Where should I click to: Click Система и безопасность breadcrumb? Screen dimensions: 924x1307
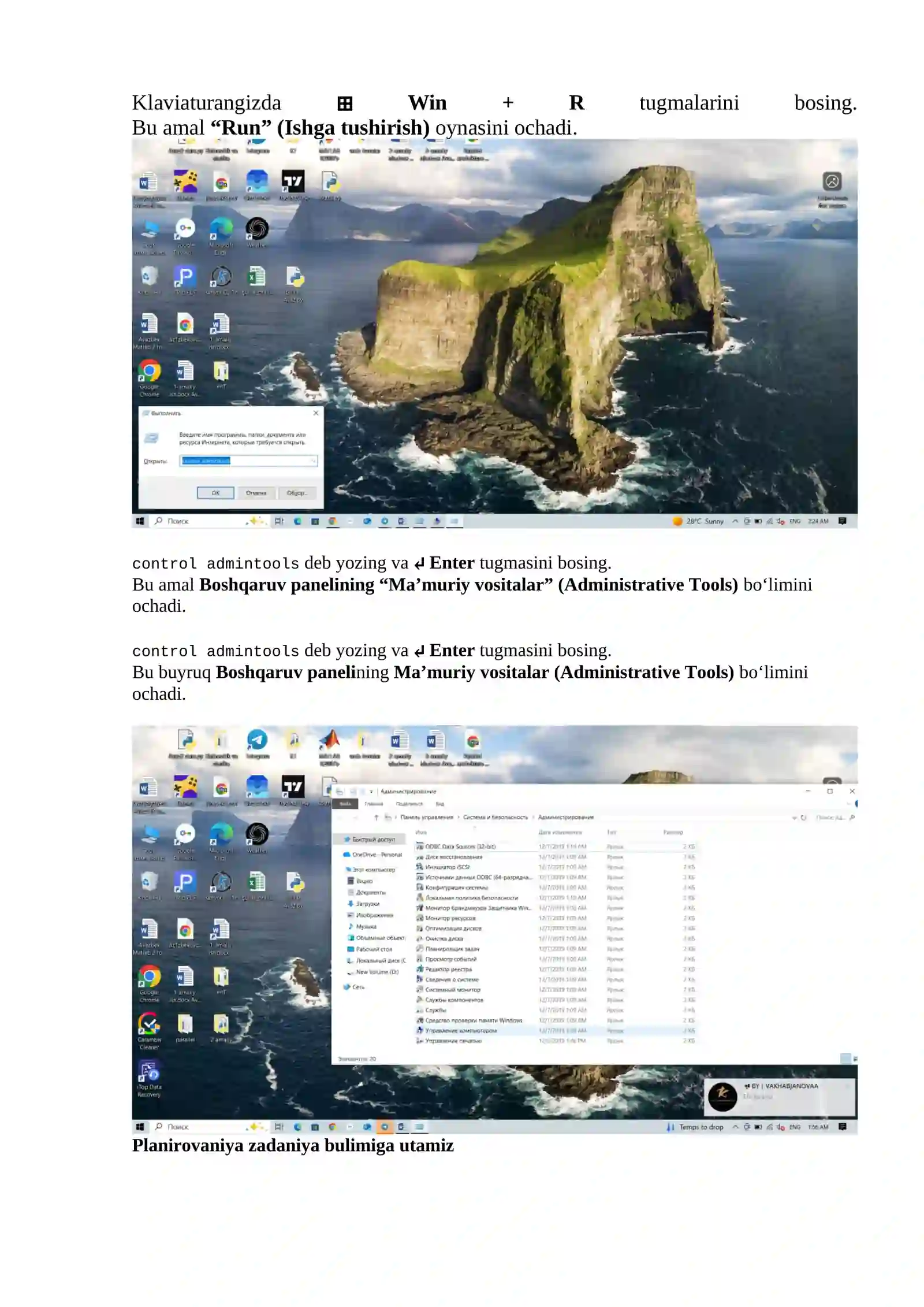click(x=495, y=818)
